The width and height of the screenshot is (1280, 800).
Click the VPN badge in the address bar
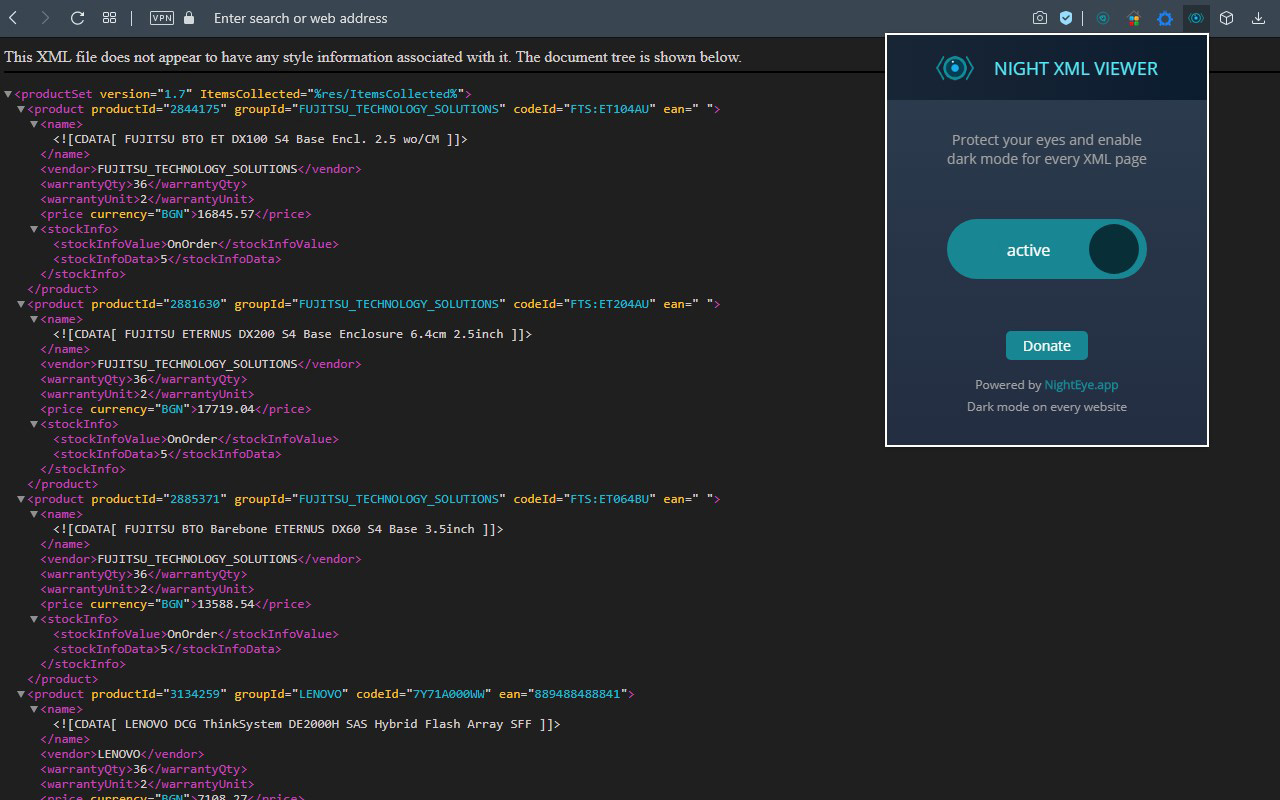[160, 18]
